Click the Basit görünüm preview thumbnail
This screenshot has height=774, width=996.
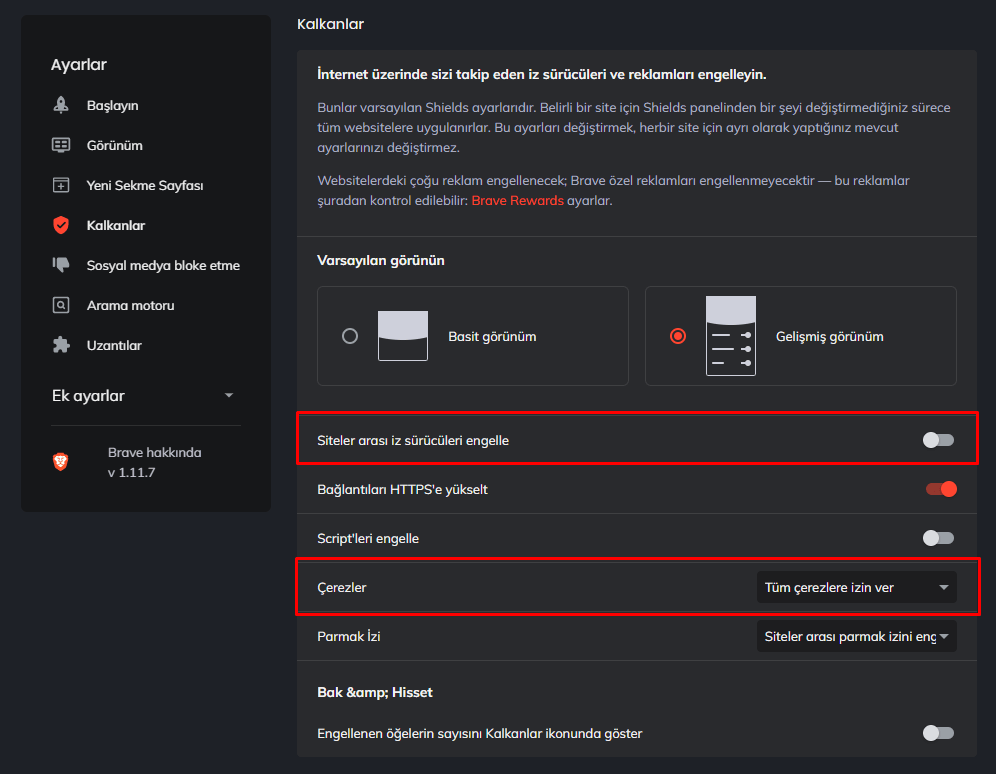pyautogui.click(x=403, y=336)
